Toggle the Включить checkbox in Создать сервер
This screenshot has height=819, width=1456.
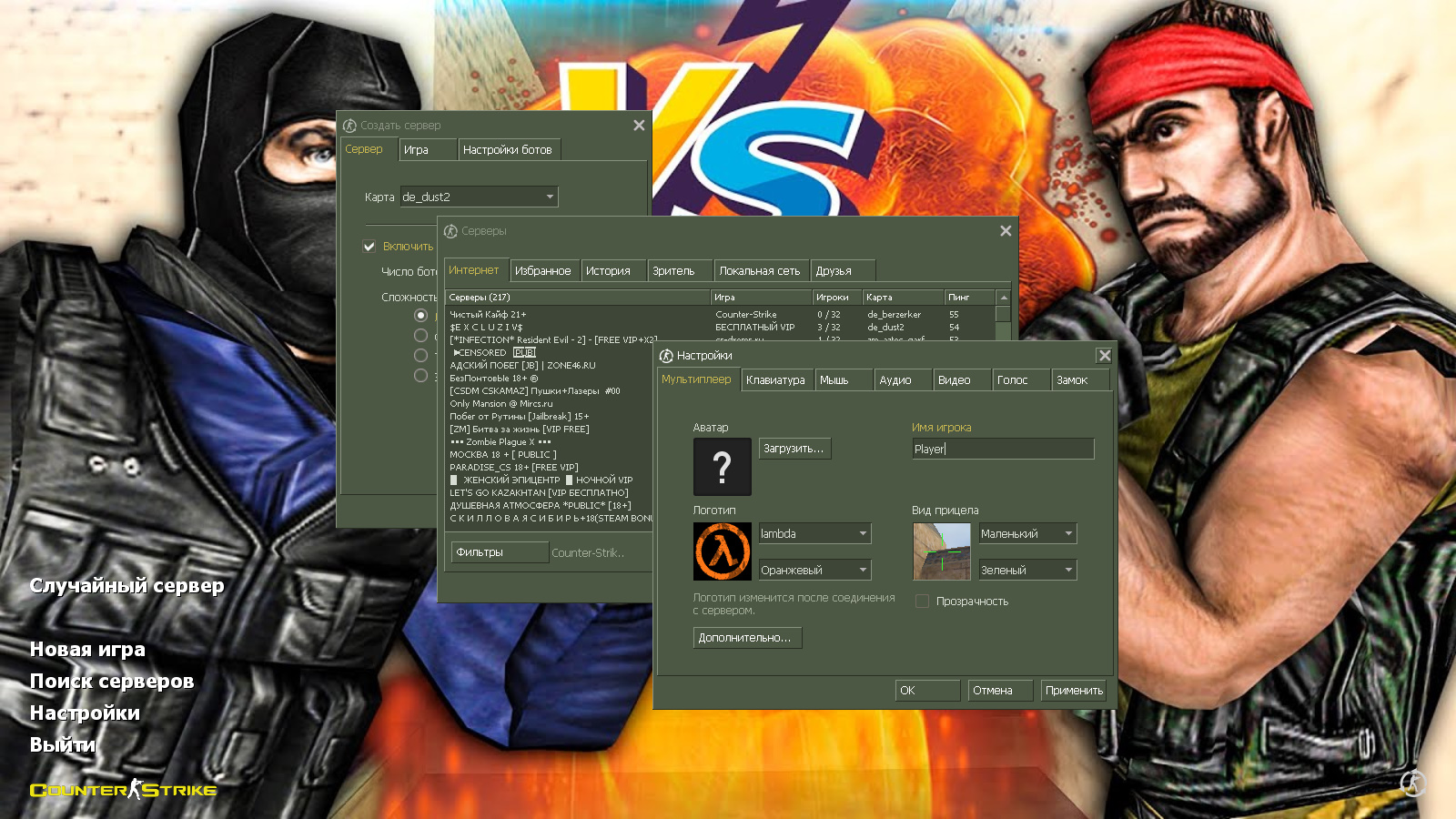(369, 246)
